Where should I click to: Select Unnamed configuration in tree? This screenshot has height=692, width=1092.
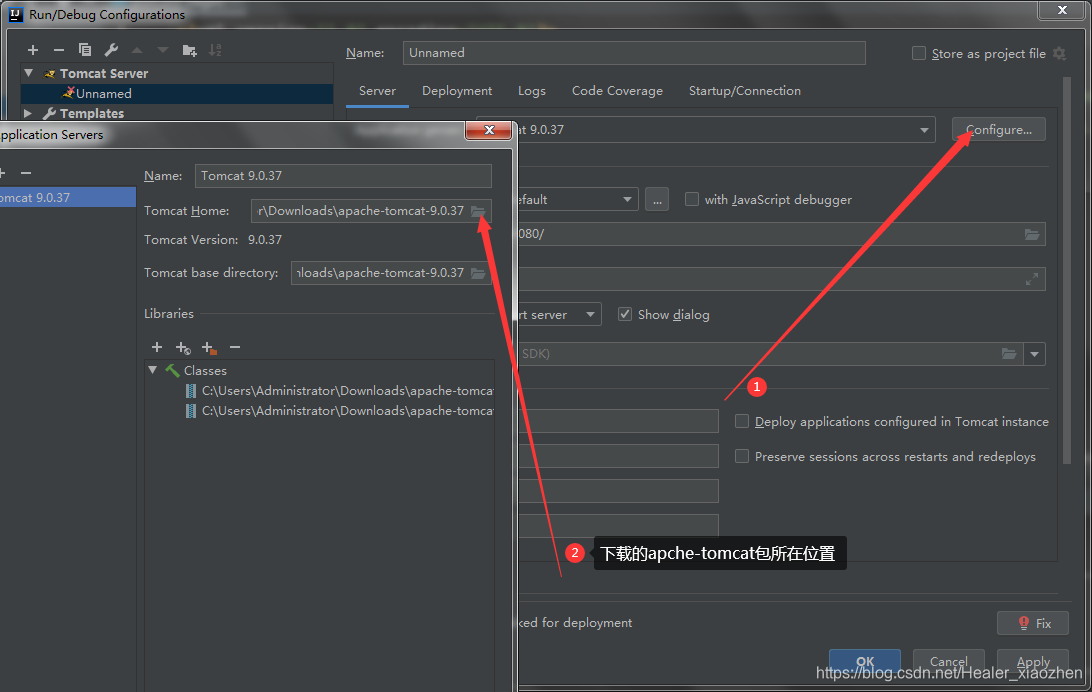(177, 93)
